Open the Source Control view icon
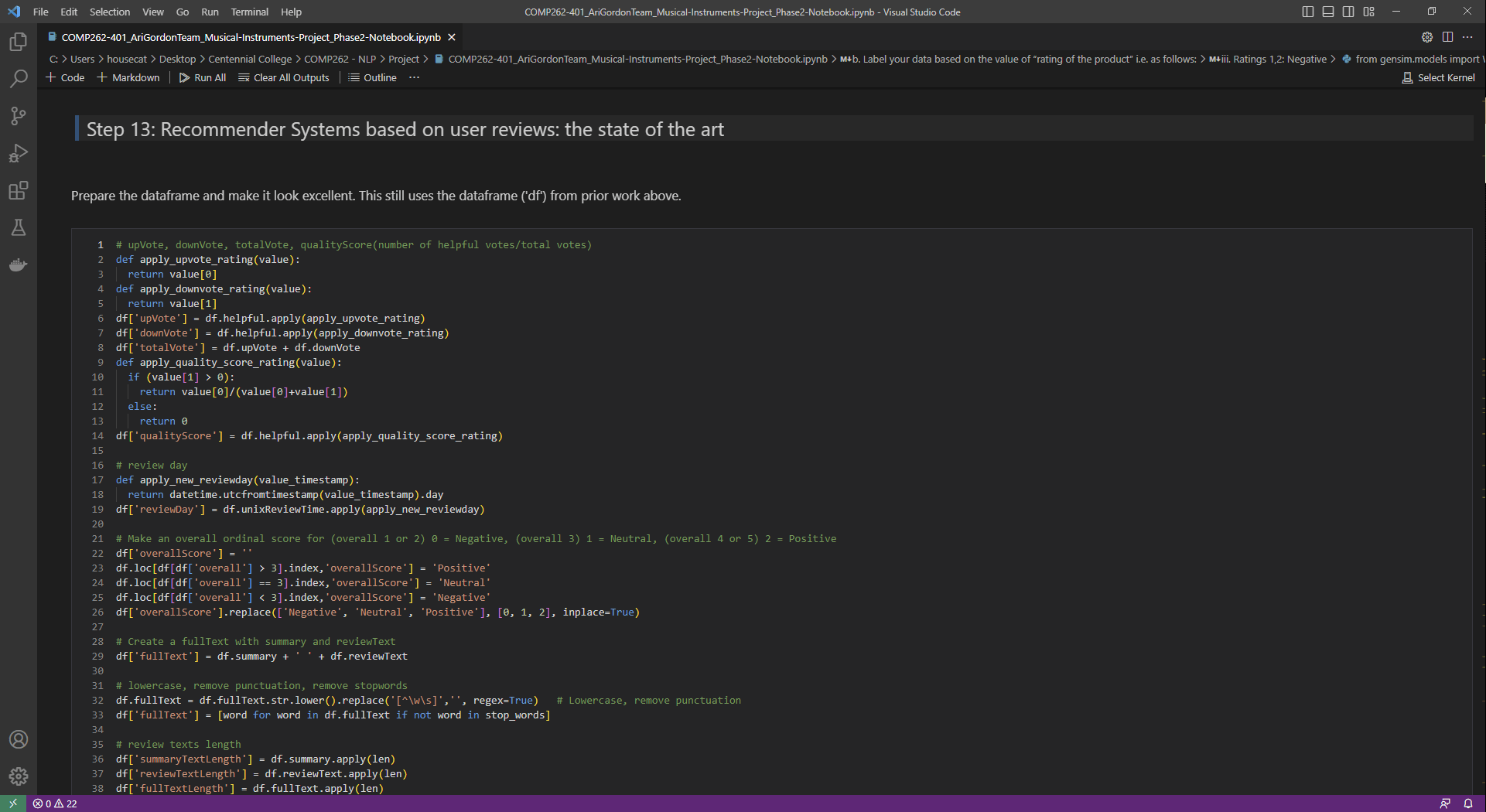The height and width of the screenshot is (812, 1486). (18, 116)
